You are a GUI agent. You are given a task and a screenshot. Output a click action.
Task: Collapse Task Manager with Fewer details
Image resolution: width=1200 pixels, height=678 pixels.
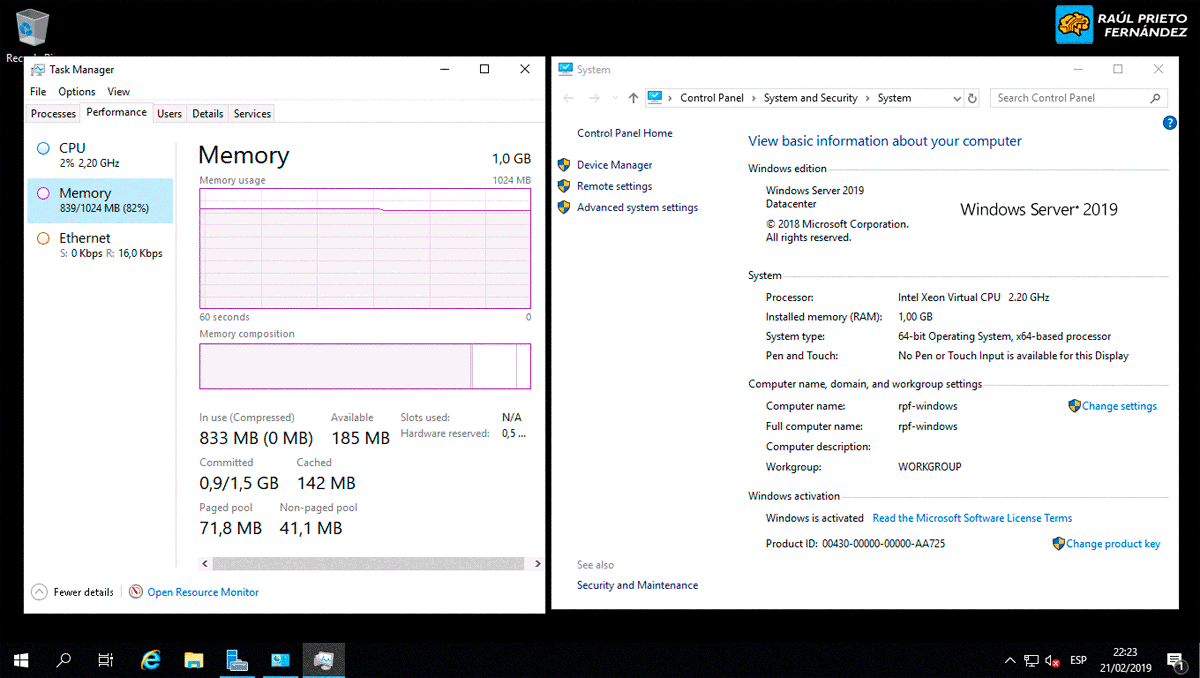tap(73, 592)
